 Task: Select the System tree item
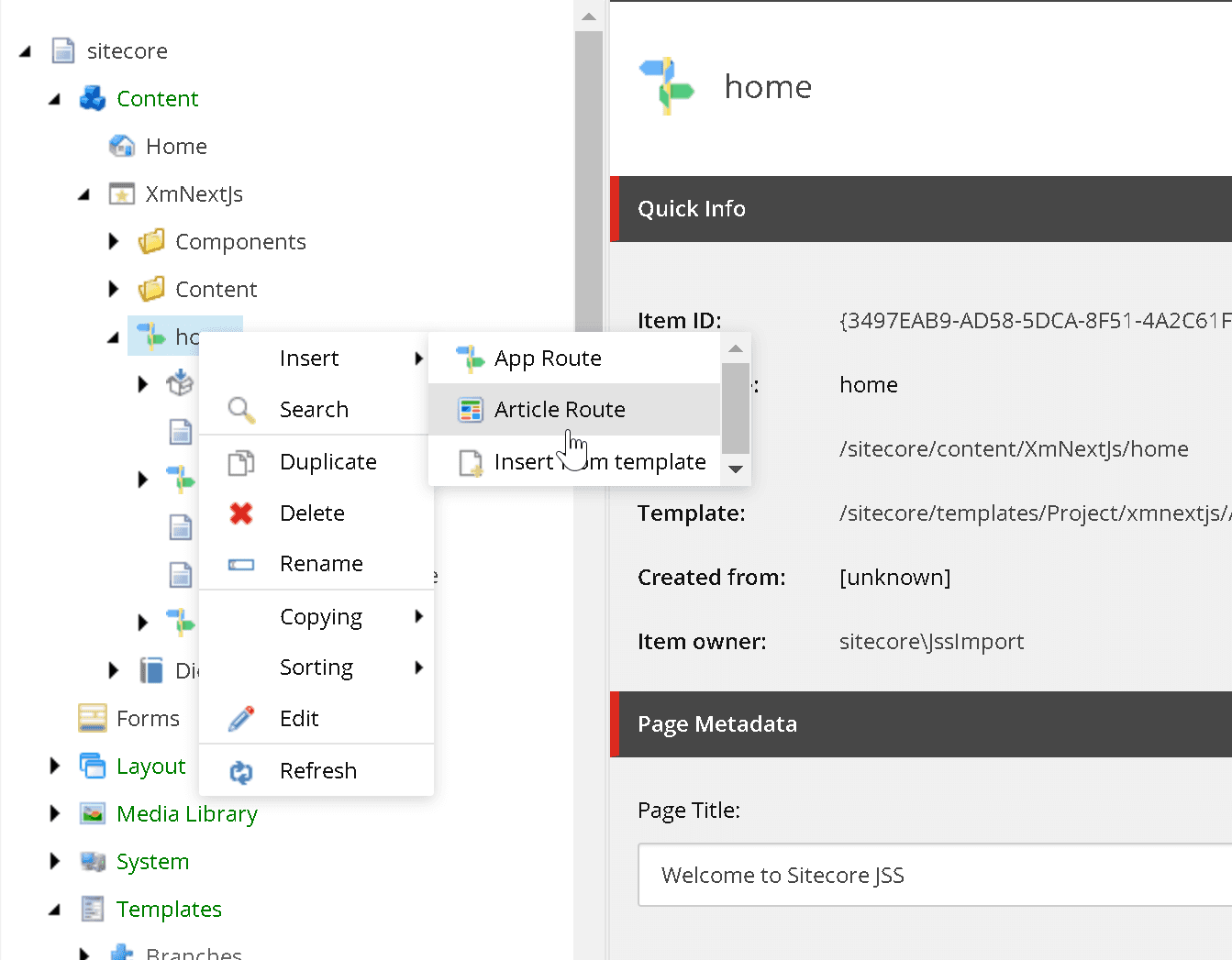point(153,861)
